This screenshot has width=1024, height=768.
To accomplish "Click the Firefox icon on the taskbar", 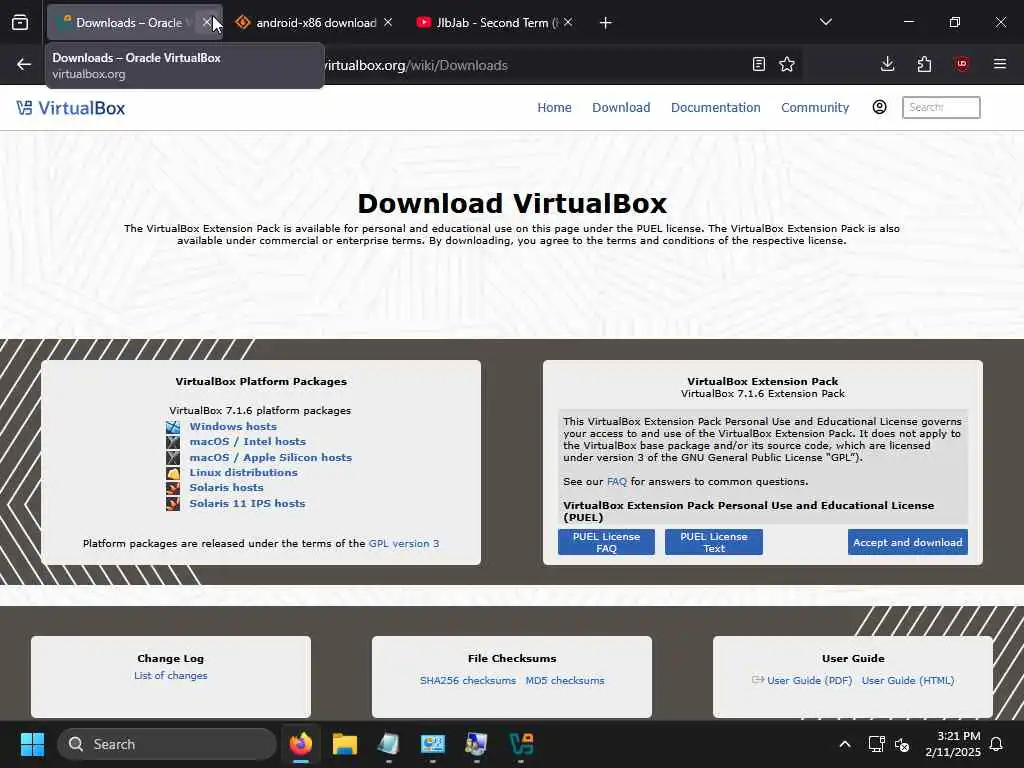I will (x=301, y=744).
